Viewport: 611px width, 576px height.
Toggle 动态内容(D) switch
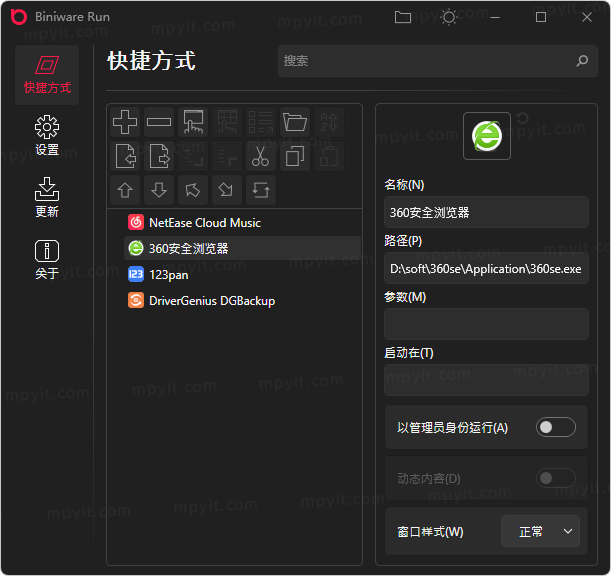[x=556, y=478]
